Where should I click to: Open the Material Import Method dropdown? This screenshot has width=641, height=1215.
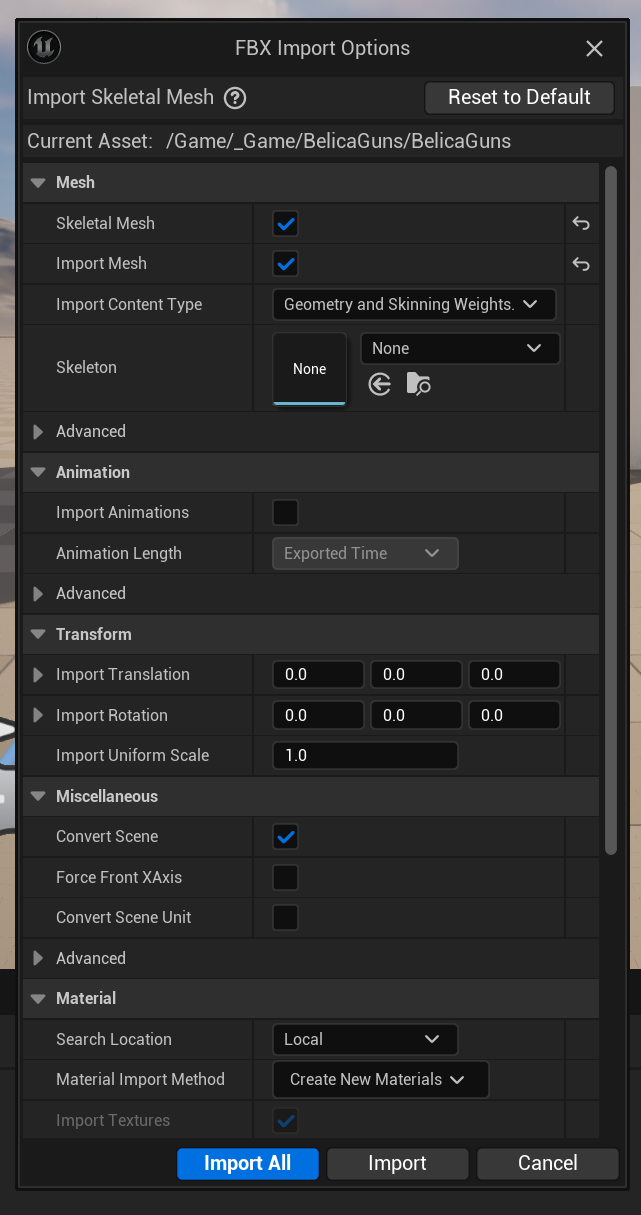[x=381, y=1080]
